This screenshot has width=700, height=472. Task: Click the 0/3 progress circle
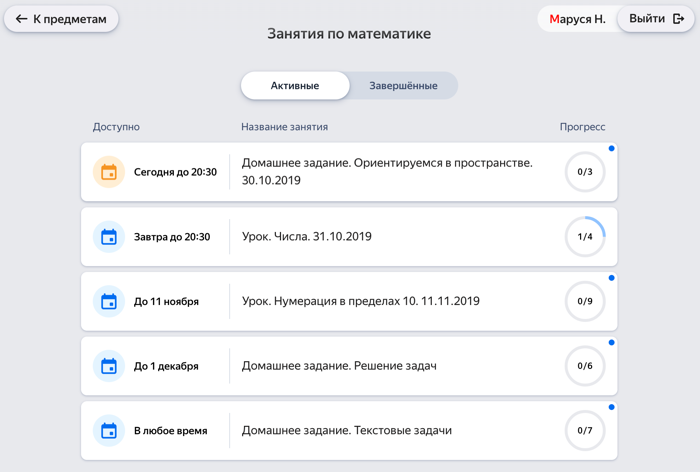[585, 172]
